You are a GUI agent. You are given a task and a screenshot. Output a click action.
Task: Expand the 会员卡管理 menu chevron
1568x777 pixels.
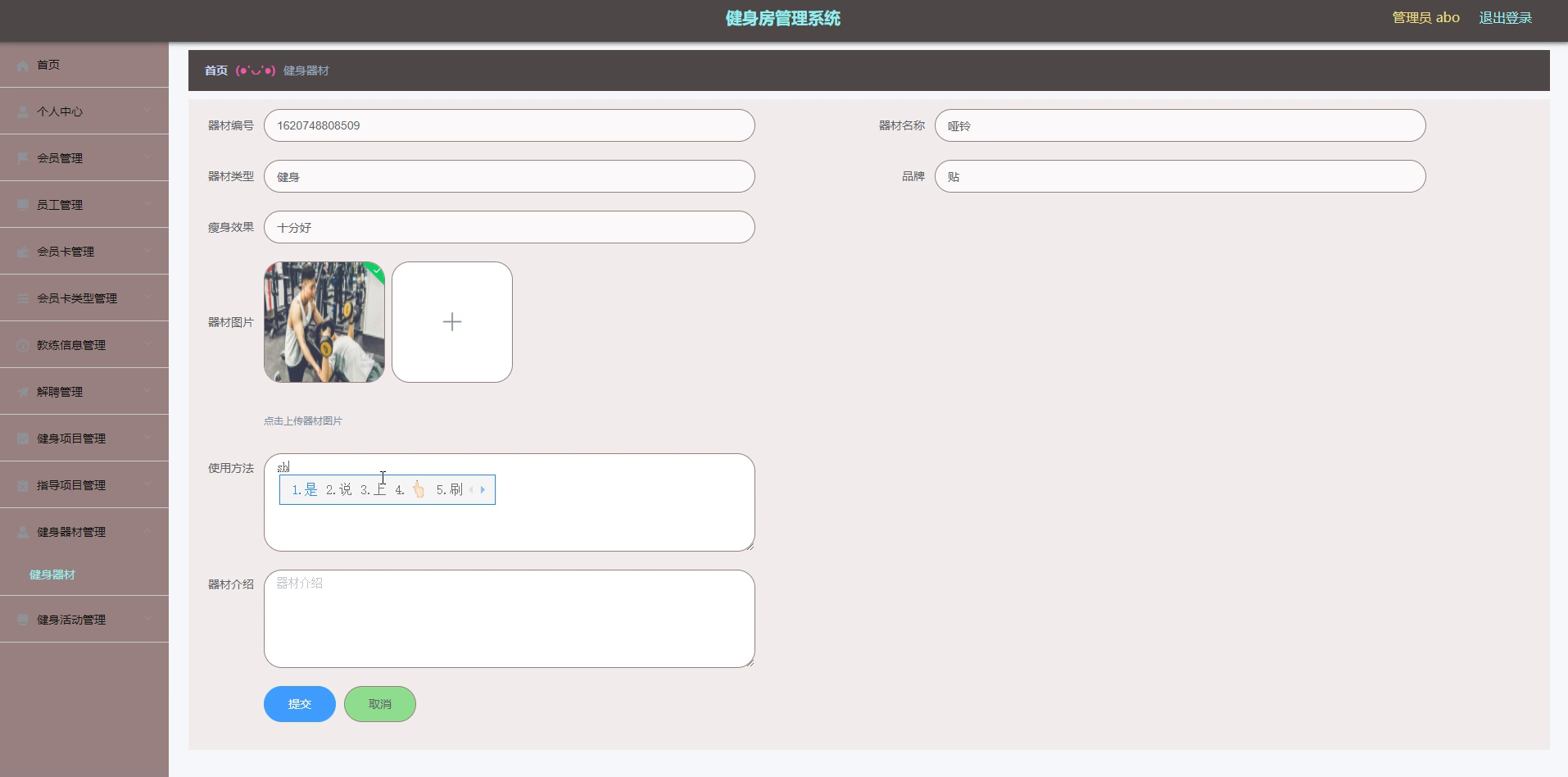147,251
